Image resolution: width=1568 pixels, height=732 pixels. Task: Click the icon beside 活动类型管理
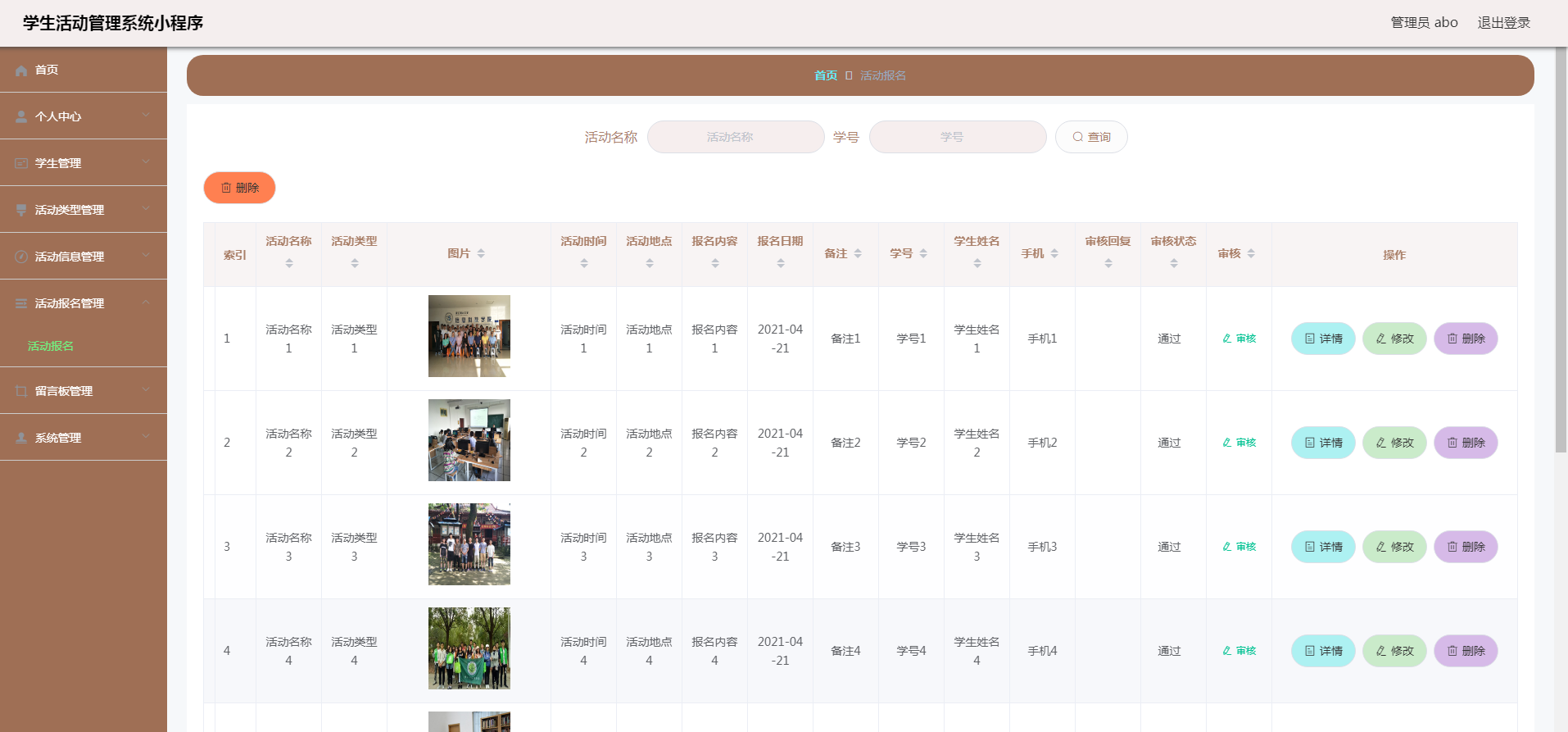click(x=21, y=211)
